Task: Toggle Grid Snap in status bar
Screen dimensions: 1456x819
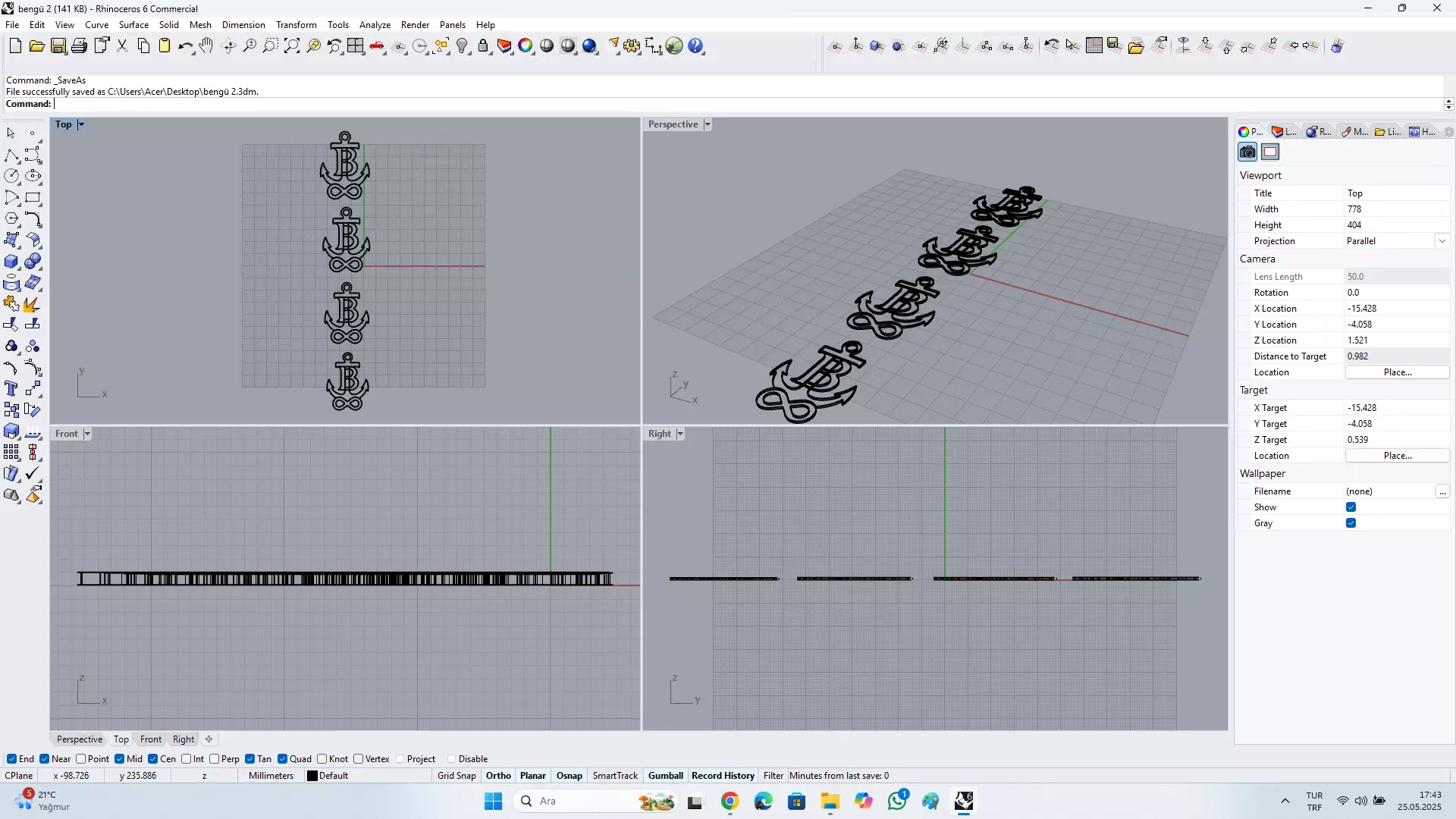Action: click(x=457, y=776)
